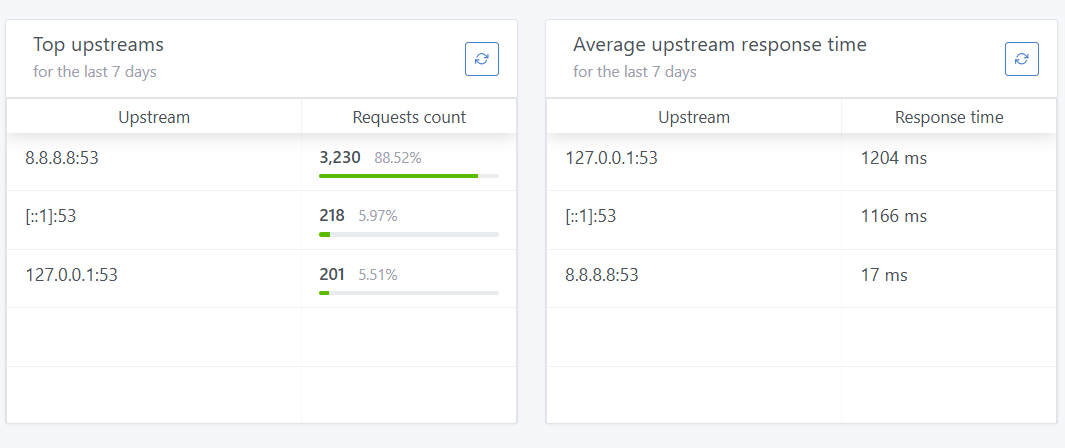
Task: Click Upstream header in response time table
Action: tap(694, 117)
